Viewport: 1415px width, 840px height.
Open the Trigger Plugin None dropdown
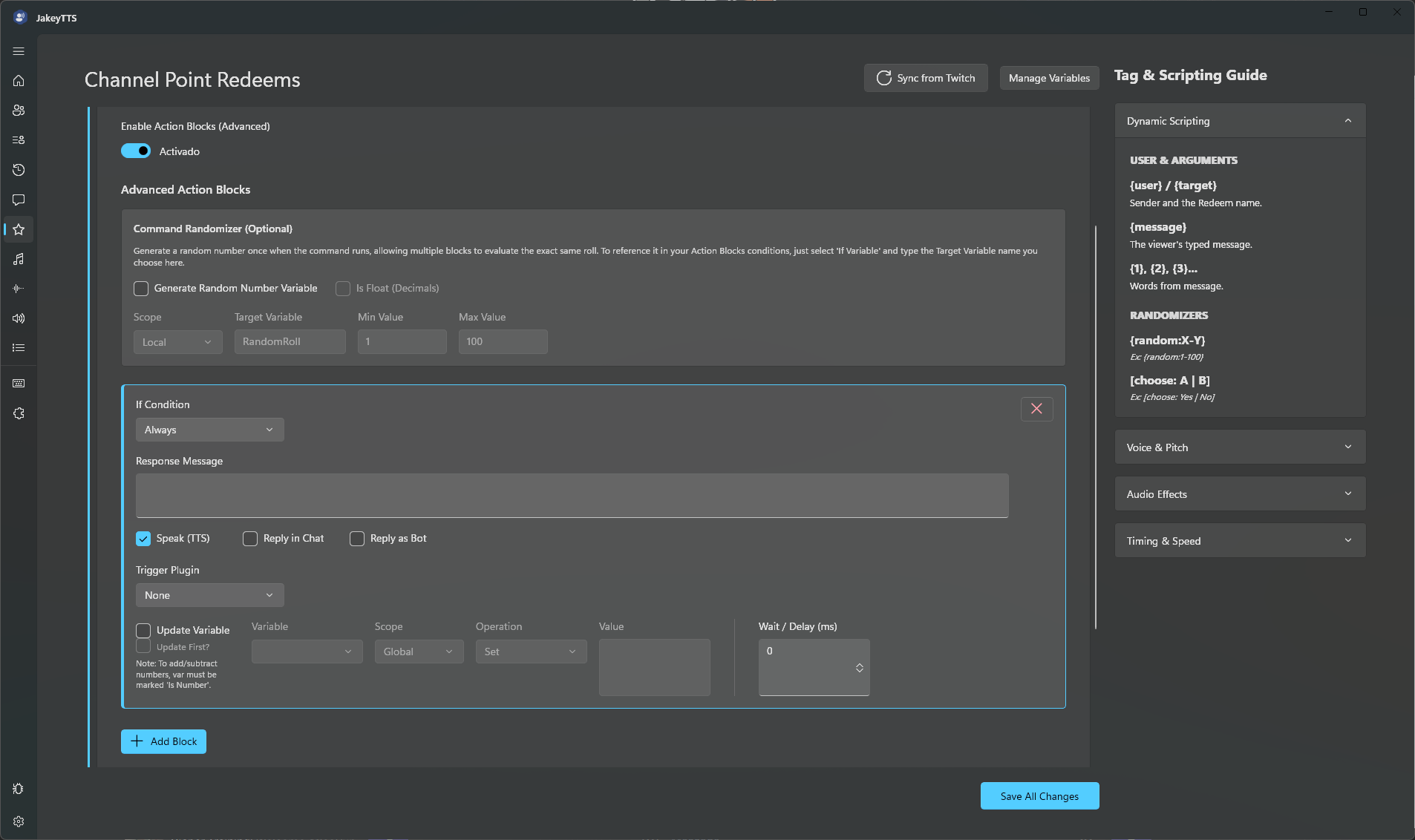210,595
